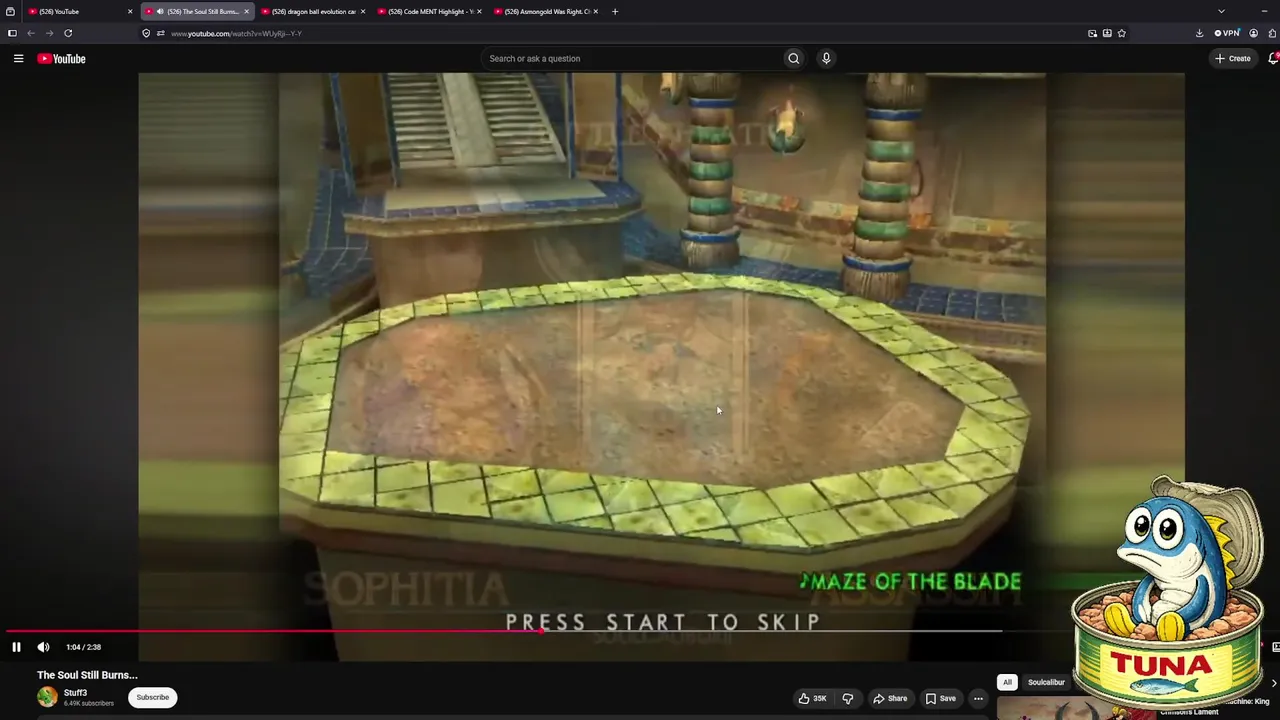
Task: Close the 'The Soul Still Burns' tab
Action: [x=246, y=11]
